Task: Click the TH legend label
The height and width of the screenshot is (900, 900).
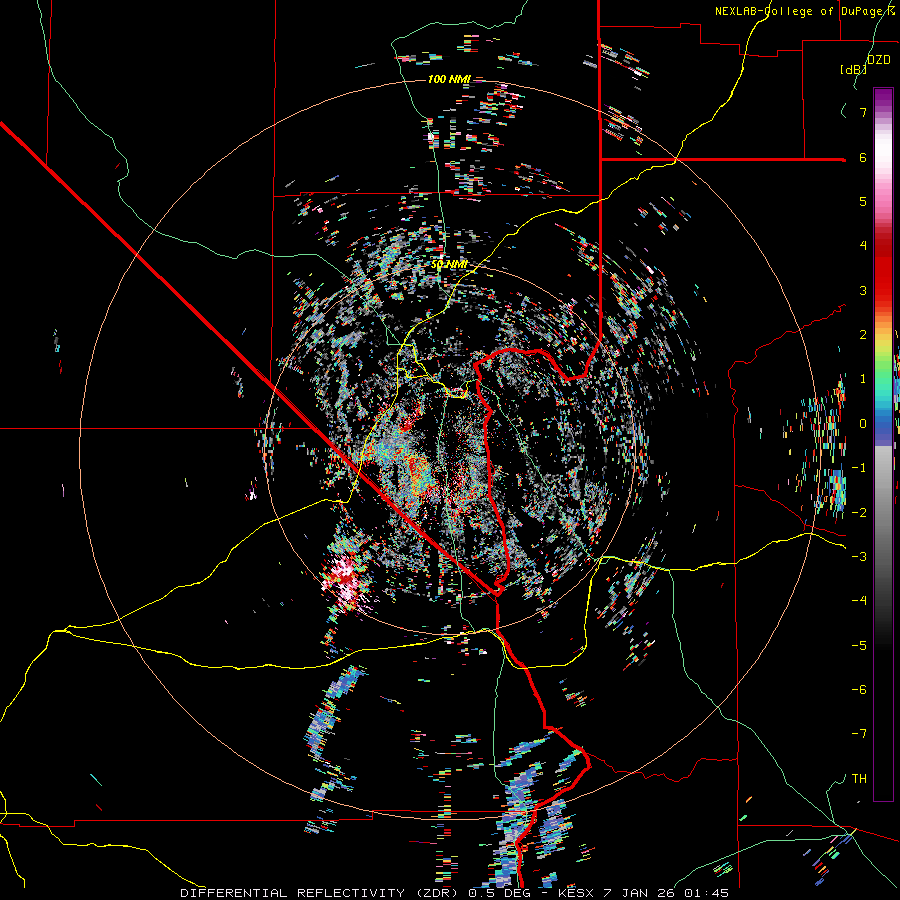Action: coord(859,779)
